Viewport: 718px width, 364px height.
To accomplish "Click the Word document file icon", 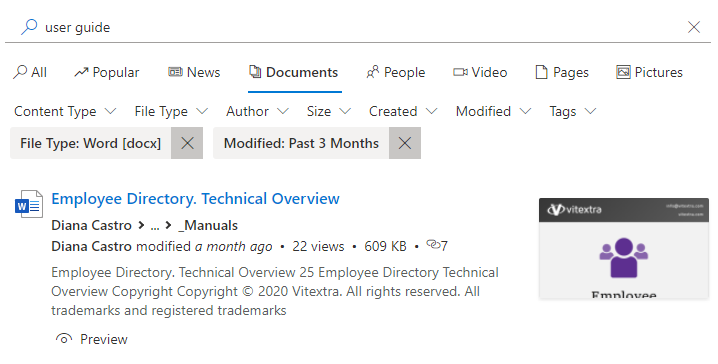I will 29,204.
